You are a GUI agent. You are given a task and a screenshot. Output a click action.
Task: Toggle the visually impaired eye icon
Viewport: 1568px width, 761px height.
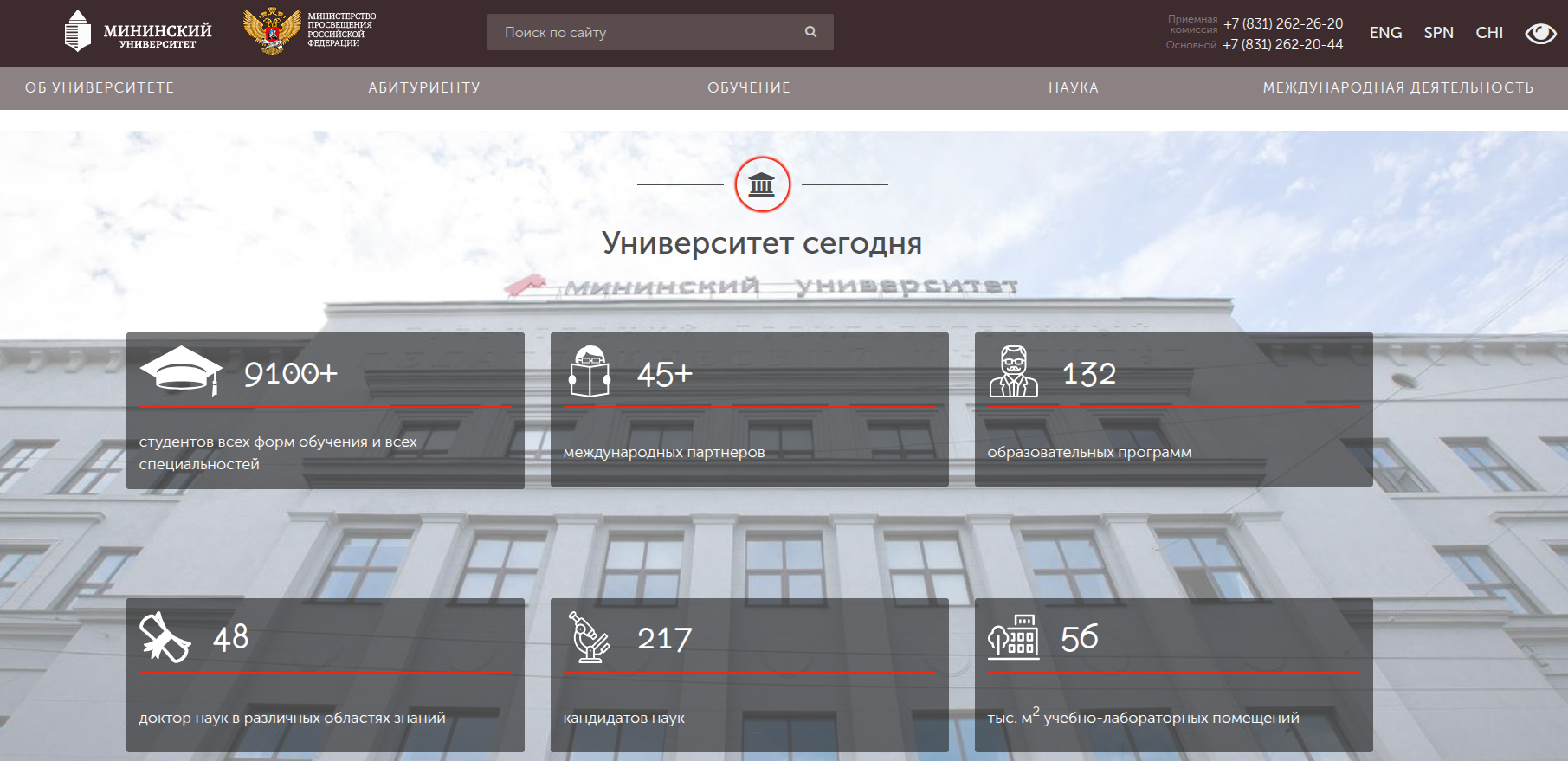tap(1540, 33)
